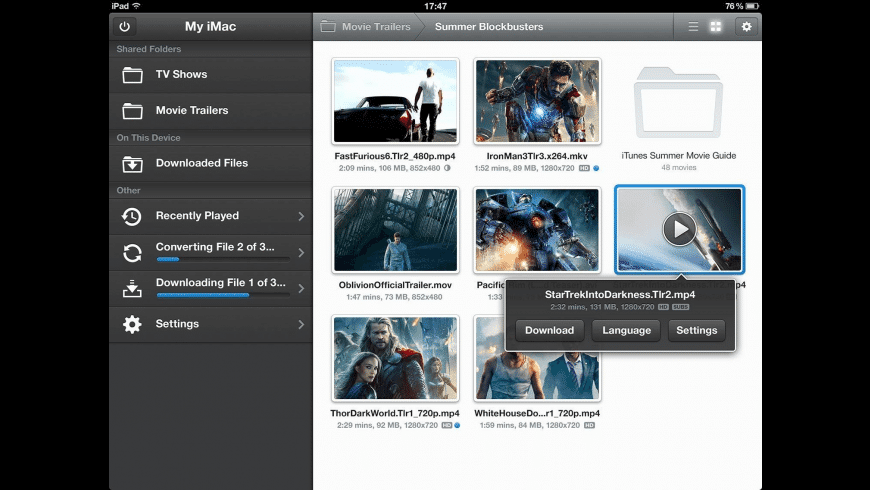Click the Download button in popup
Viewport: 870px width, 490px height.
coord(549,330)
